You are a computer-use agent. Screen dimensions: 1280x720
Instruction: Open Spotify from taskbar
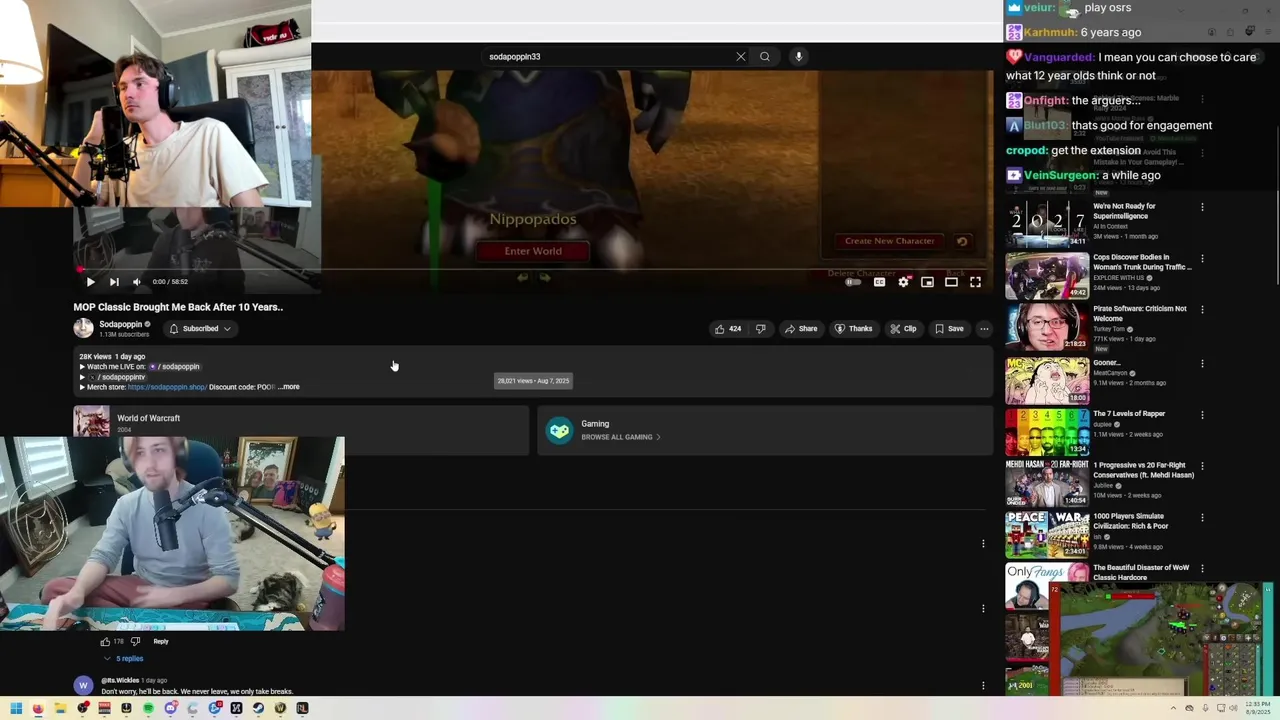point(148,708)
